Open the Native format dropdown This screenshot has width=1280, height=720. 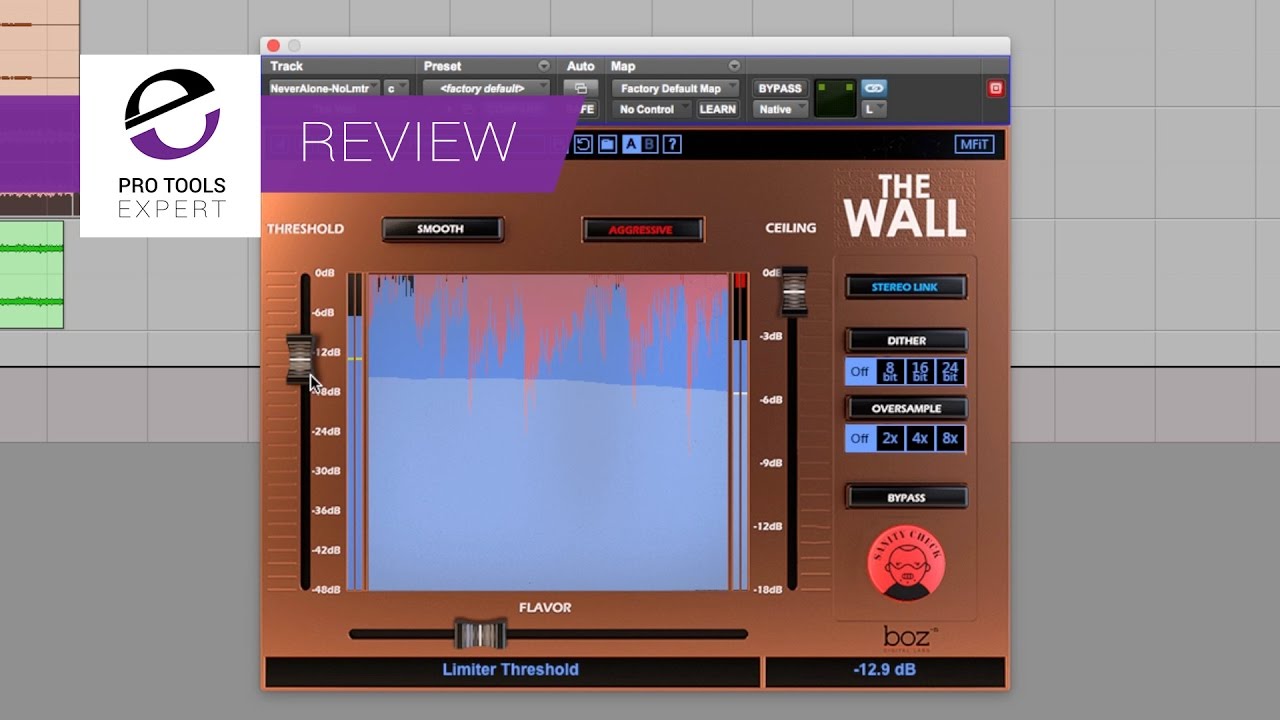click(780, 109)
